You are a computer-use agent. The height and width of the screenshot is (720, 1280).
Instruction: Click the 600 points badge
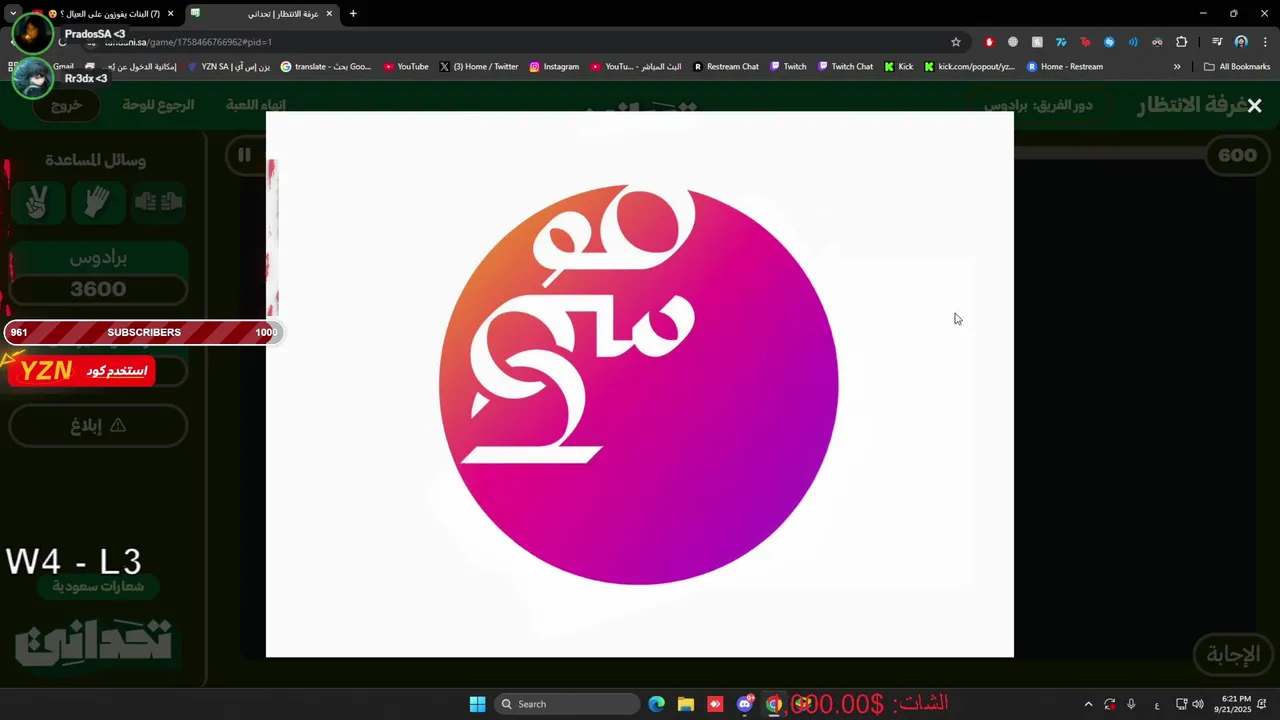click(1237, 155)
